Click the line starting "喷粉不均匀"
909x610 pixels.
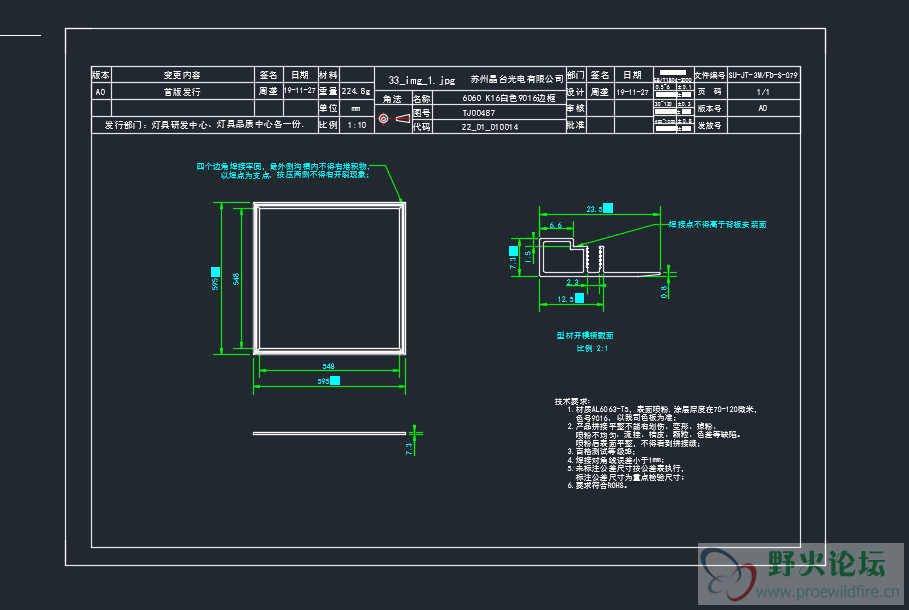point(658,434)
